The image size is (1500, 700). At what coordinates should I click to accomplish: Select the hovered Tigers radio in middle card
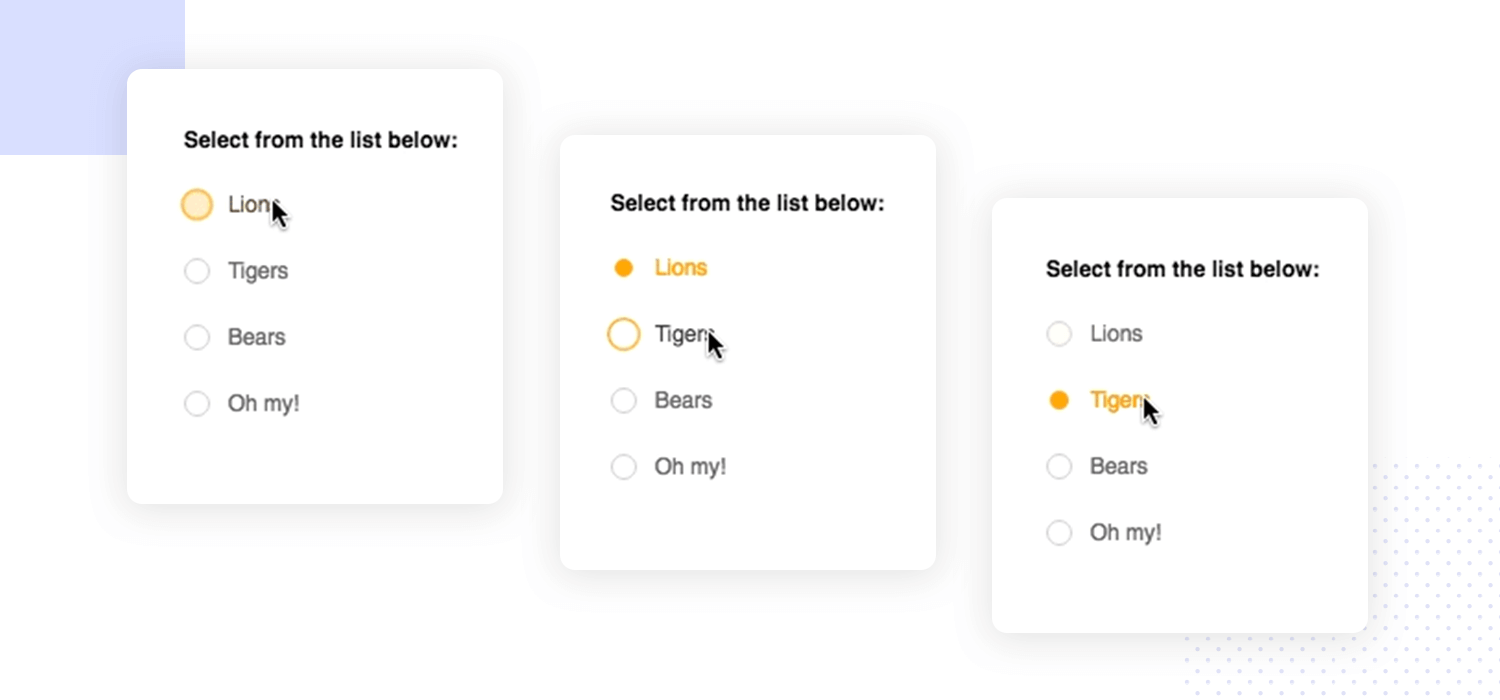coord(624,334)
